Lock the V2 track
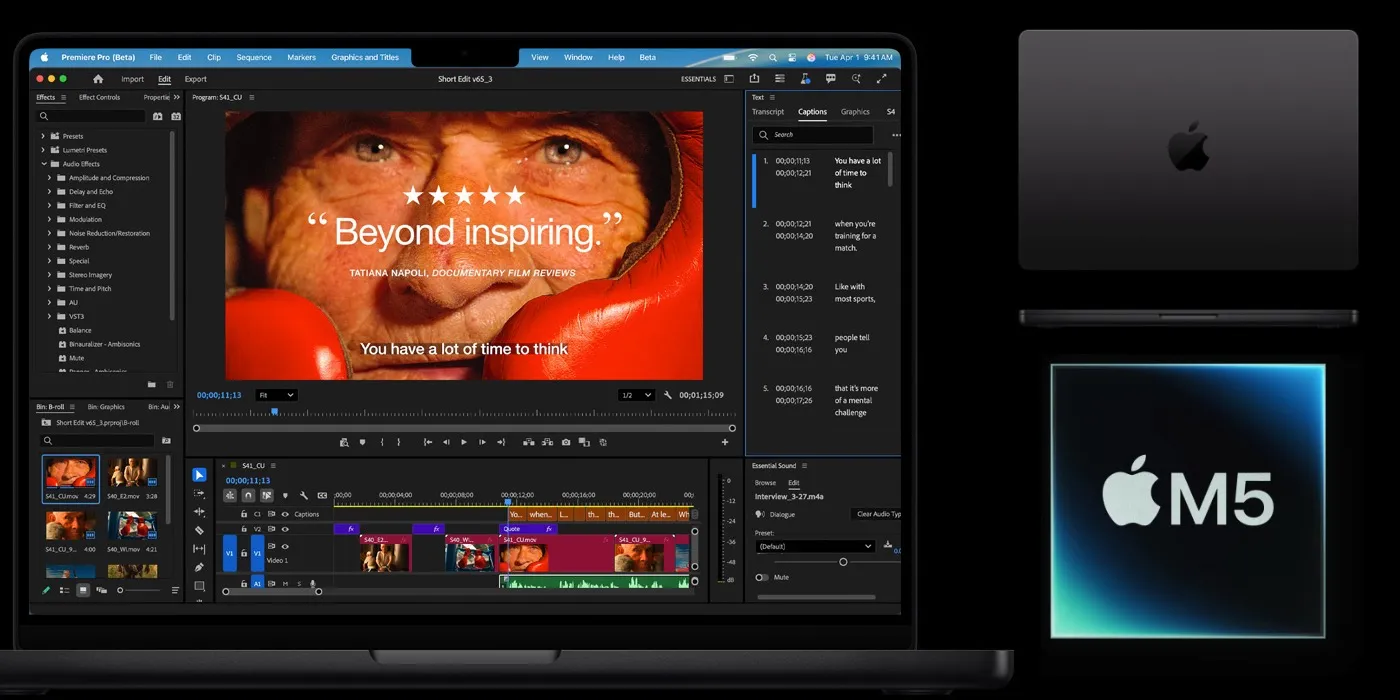The image size is (1400, 700). pyautogui.click(x=244, y=529)
